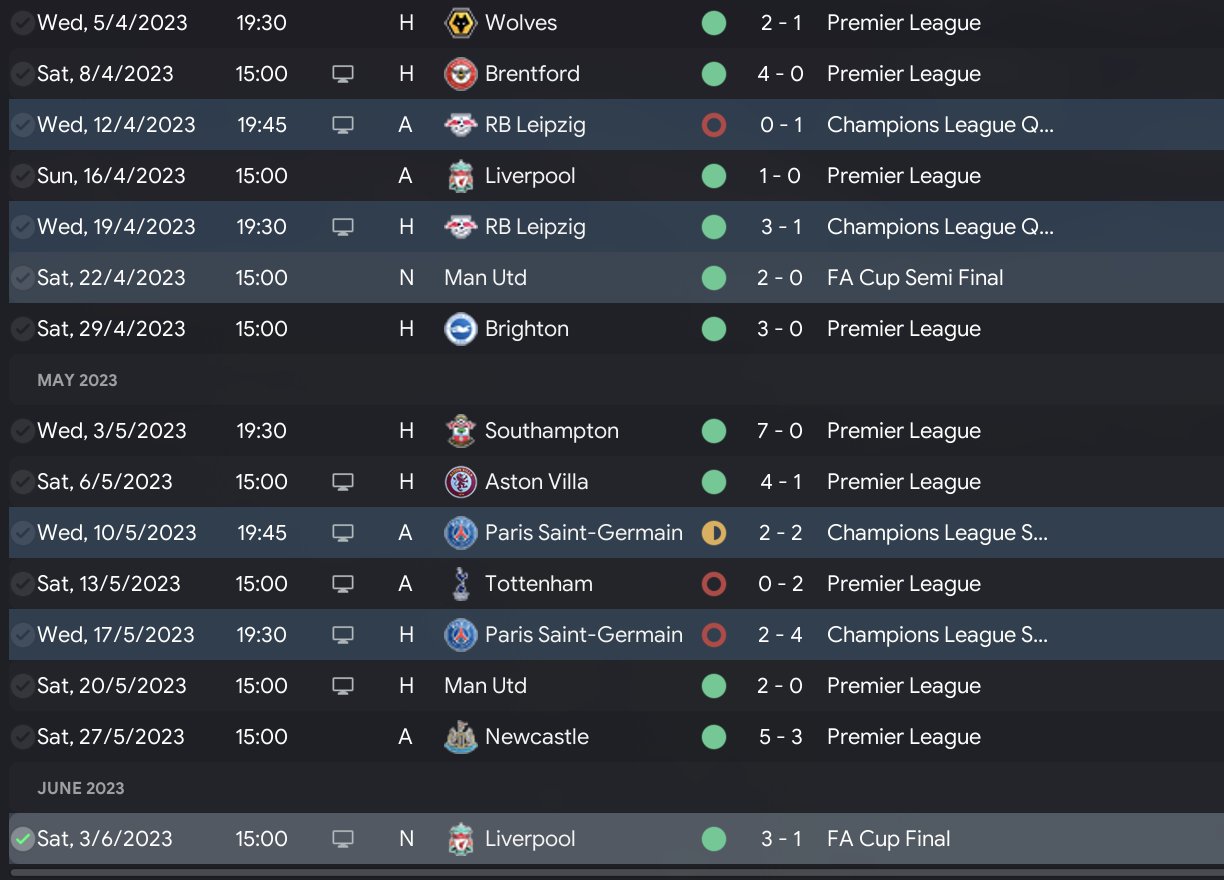This screenshot has height=880, width=1224.
Task: Toggle the checkmark beside Sat 13/5/2023 fixture
Action: coord(22,584)
